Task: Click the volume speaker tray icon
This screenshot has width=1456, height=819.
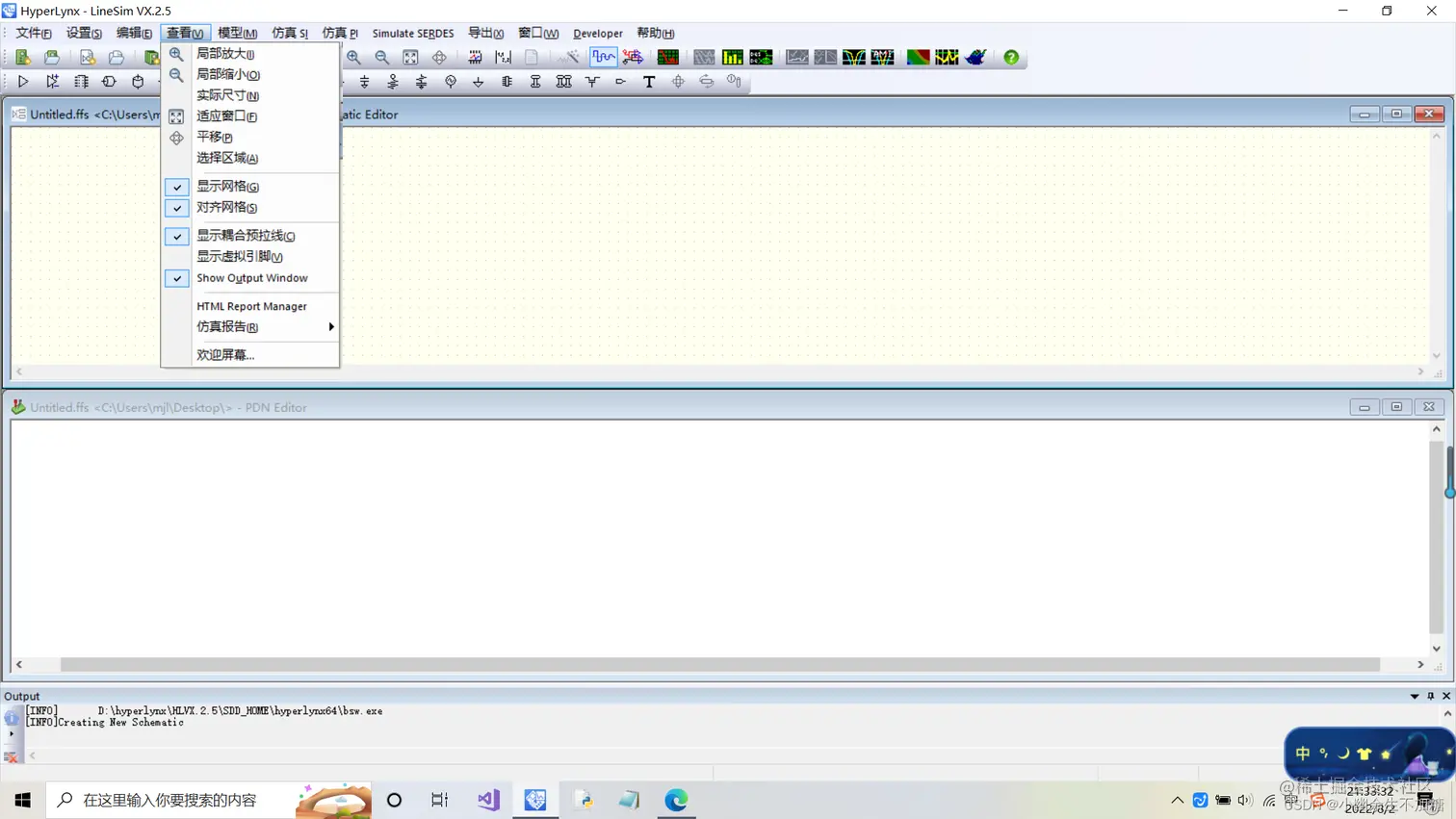Action: click(1245, 800)
